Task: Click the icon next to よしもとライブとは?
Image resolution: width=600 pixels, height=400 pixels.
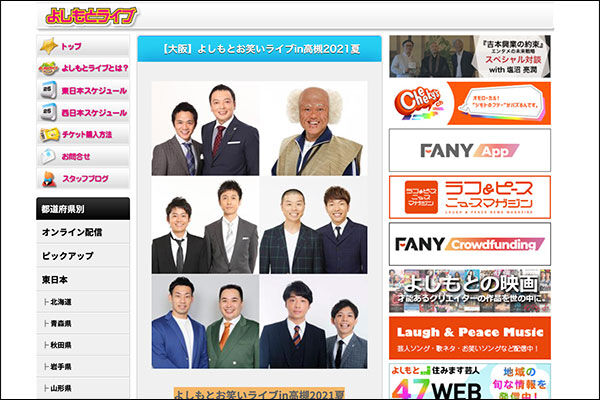Action: [x=48, y=69]
